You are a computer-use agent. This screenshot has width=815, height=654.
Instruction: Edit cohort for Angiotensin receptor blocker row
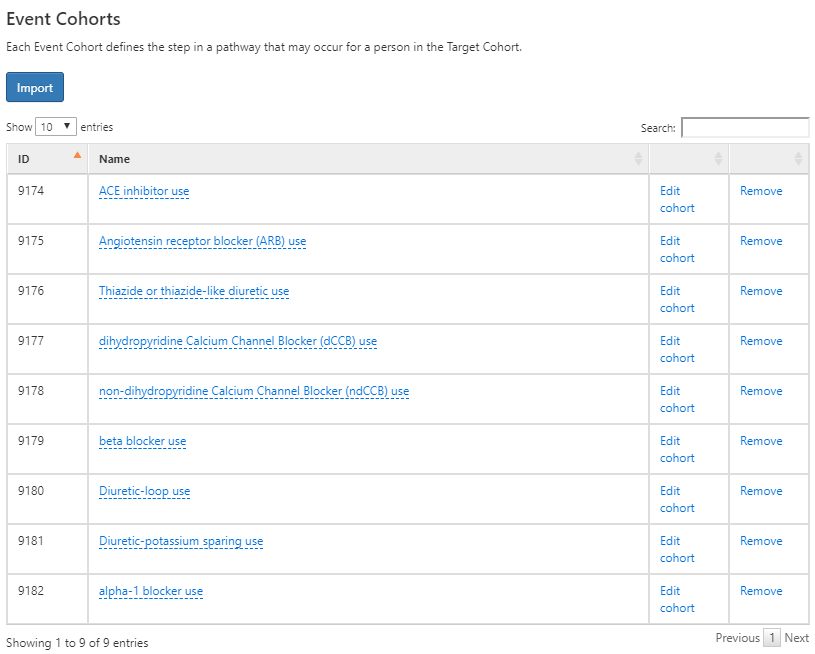[677, 250]
